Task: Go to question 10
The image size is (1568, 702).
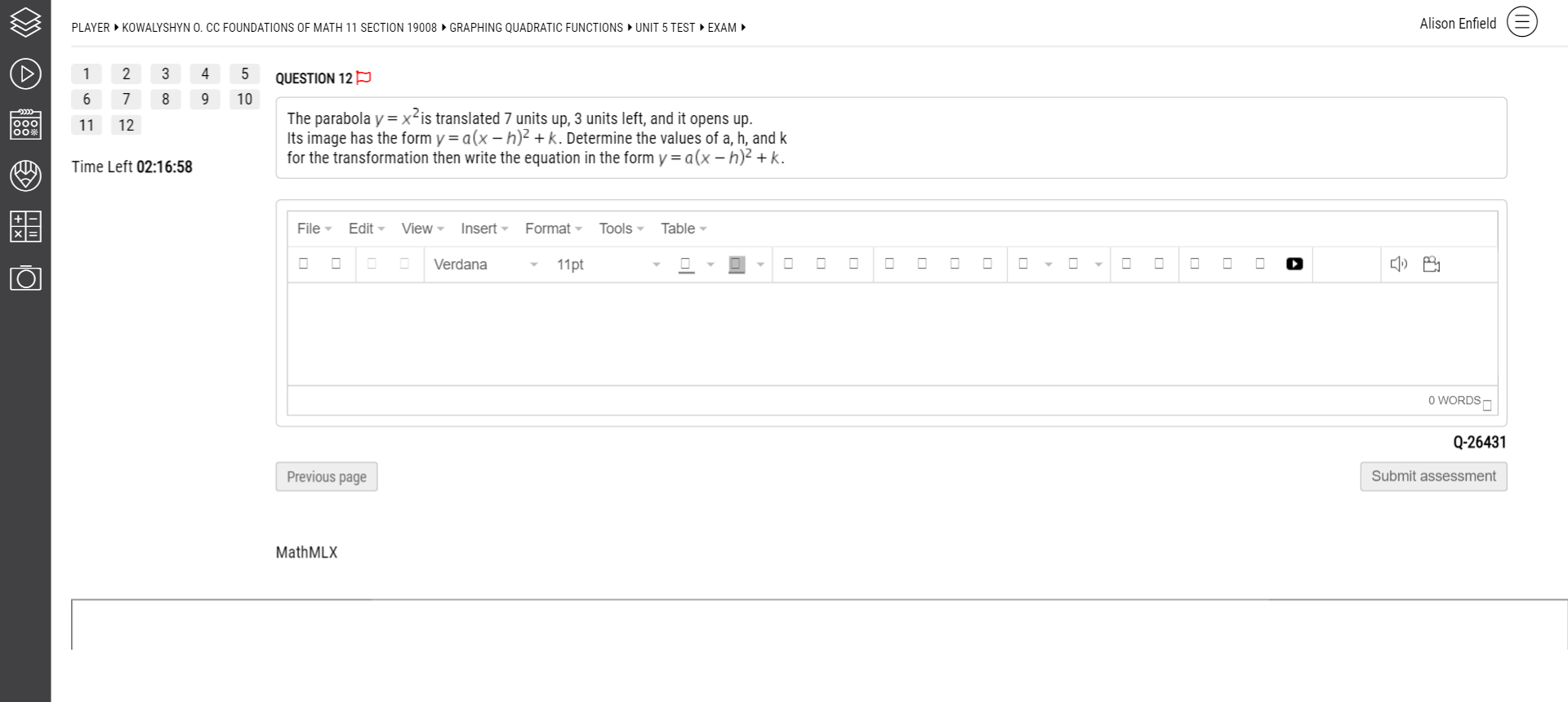Action: point(244,99)
